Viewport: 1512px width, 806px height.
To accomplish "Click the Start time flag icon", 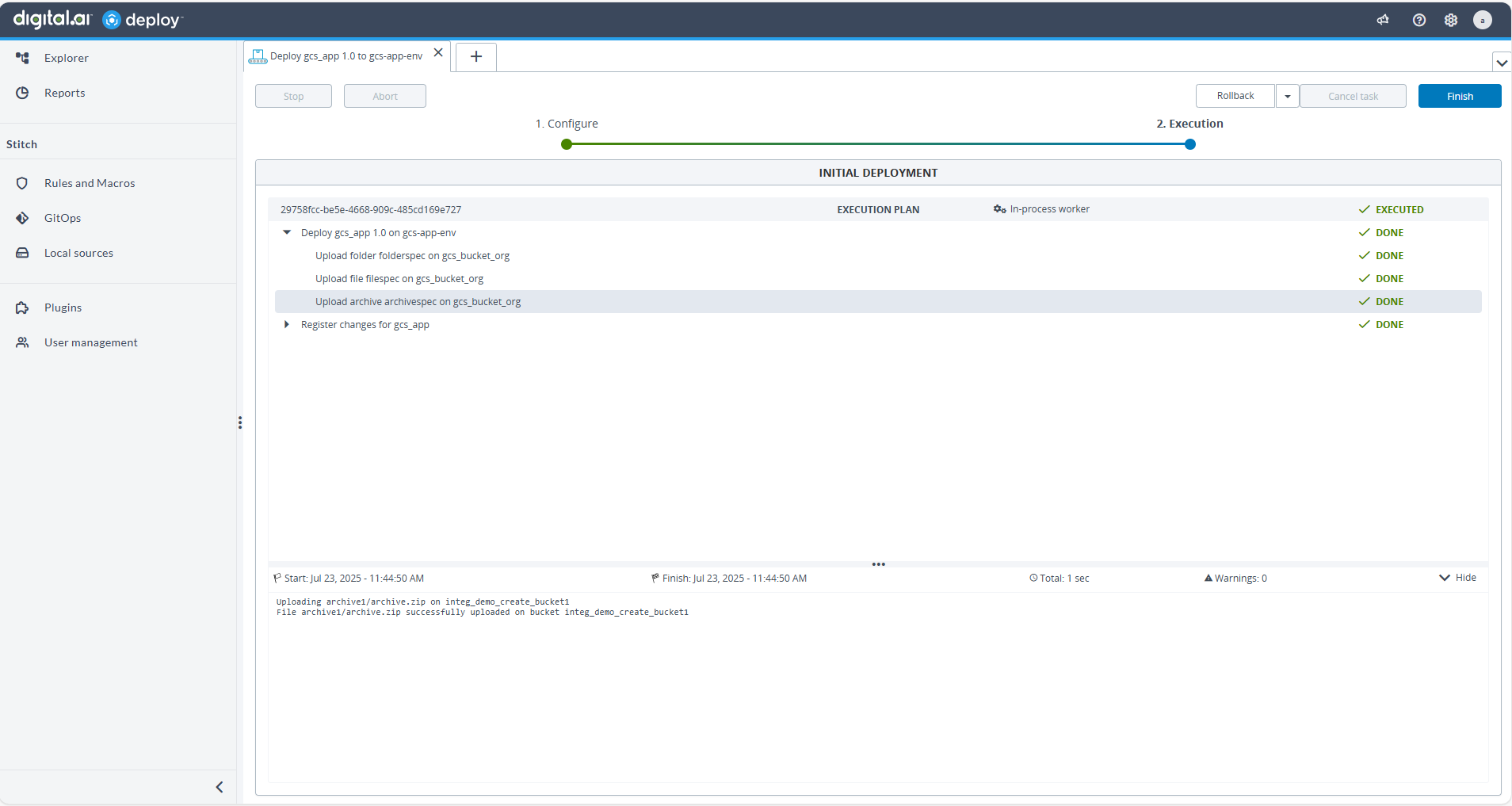I will click(x=277, y=579).
